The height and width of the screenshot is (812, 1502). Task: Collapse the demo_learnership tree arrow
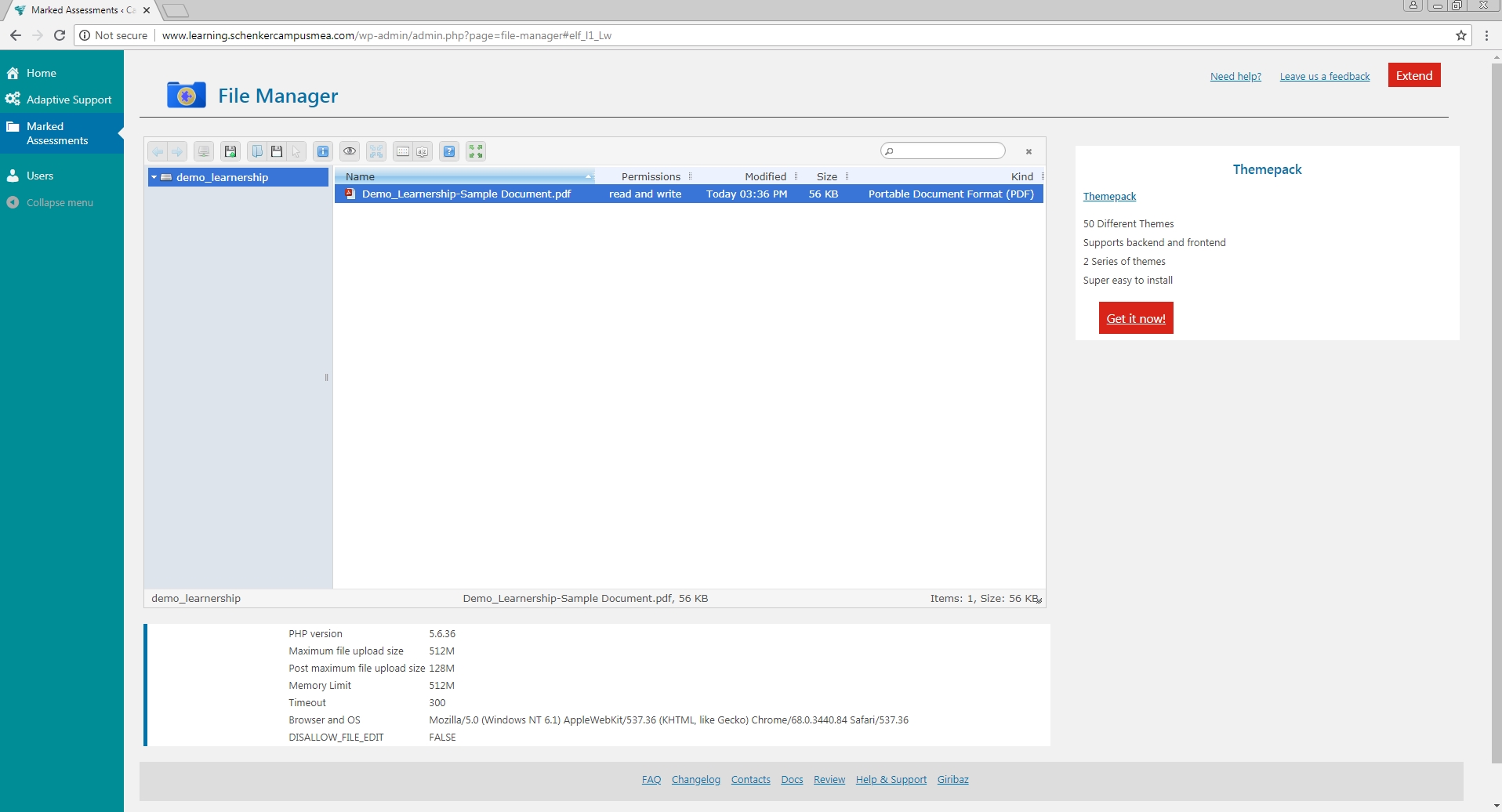coord(154,177)
